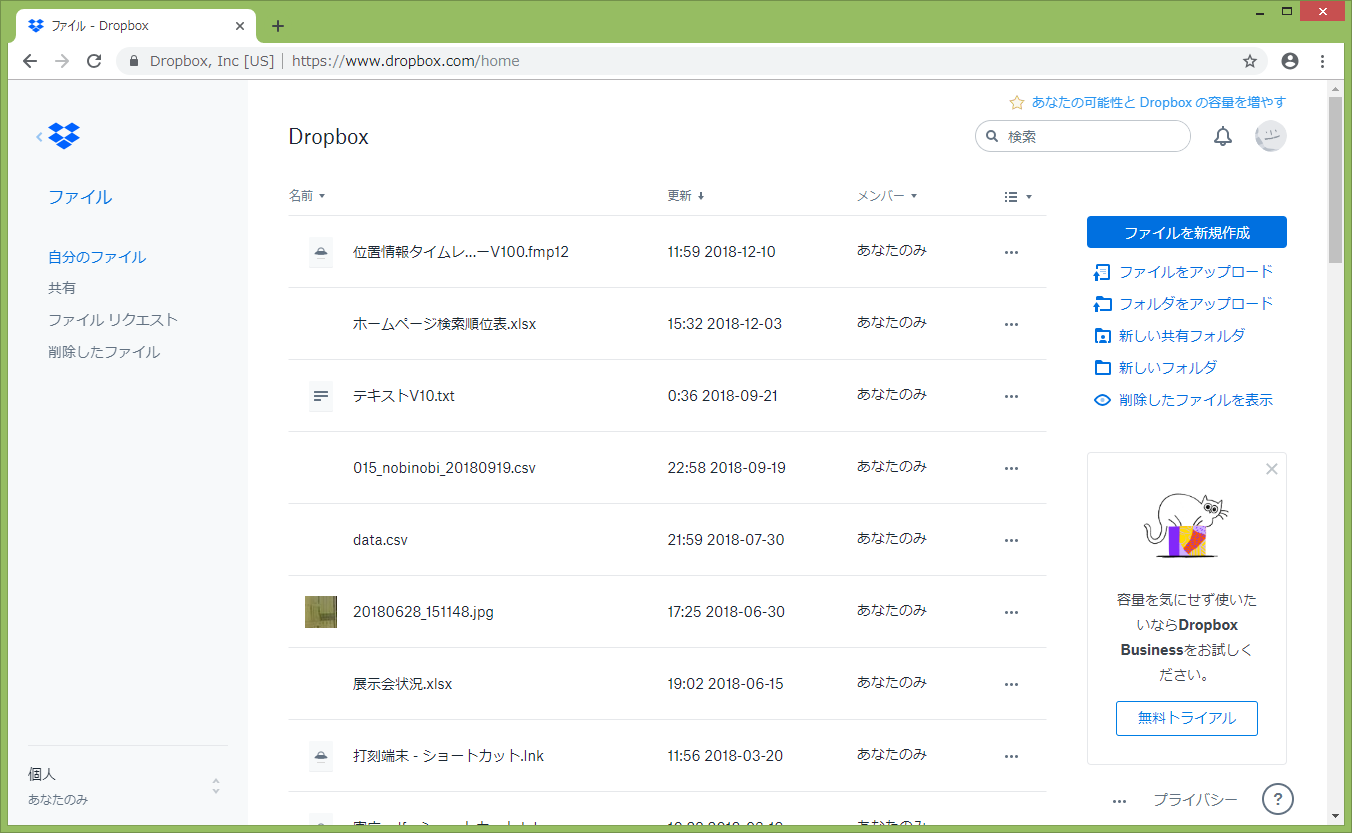Image resolution: width=1352 pixels, height=833 pixels.
Task: Open a new browser tab
Action: click(278, 26)
